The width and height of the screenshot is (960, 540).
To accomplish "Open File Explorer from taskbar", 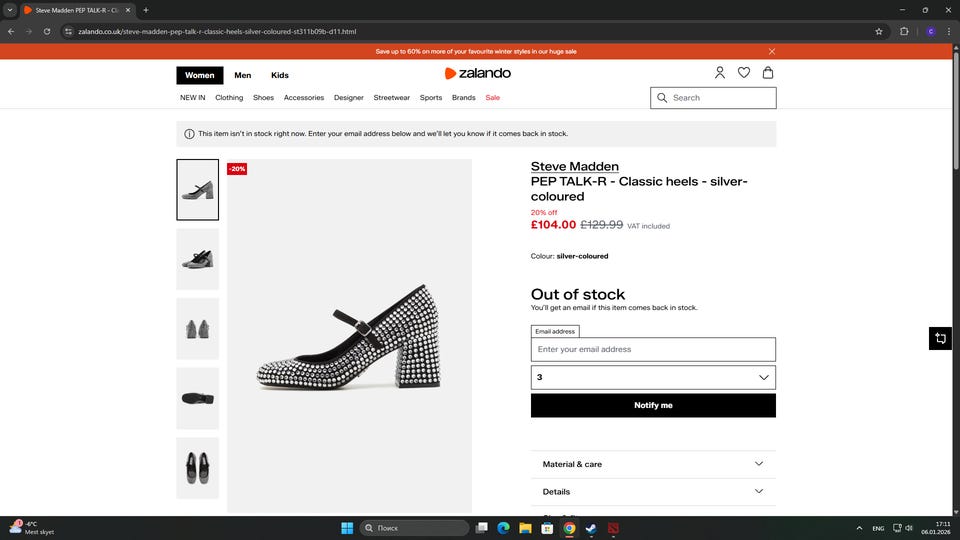I will pyautogui.click(x=525, y=528).
